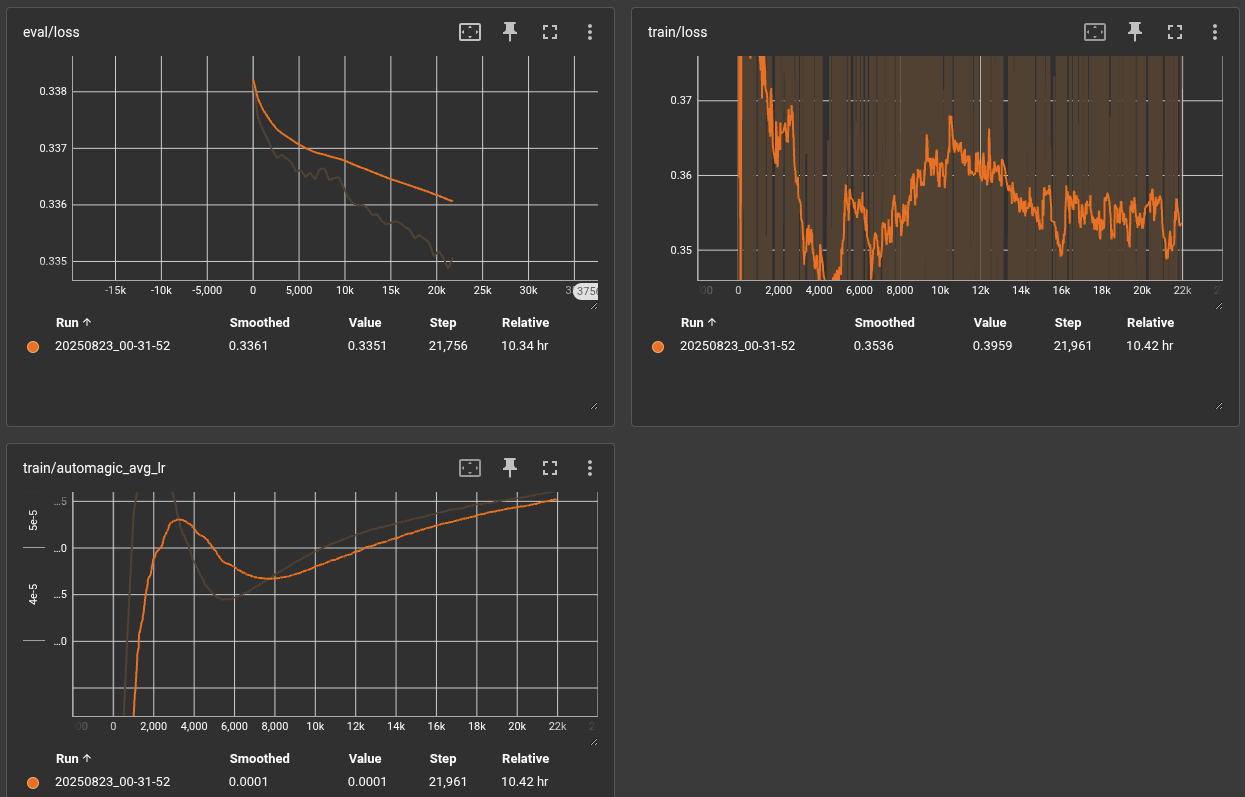Sort train/loss table by Smoothed header
Viewport: 1245px width, 797px height.
(x=884, y=323)
